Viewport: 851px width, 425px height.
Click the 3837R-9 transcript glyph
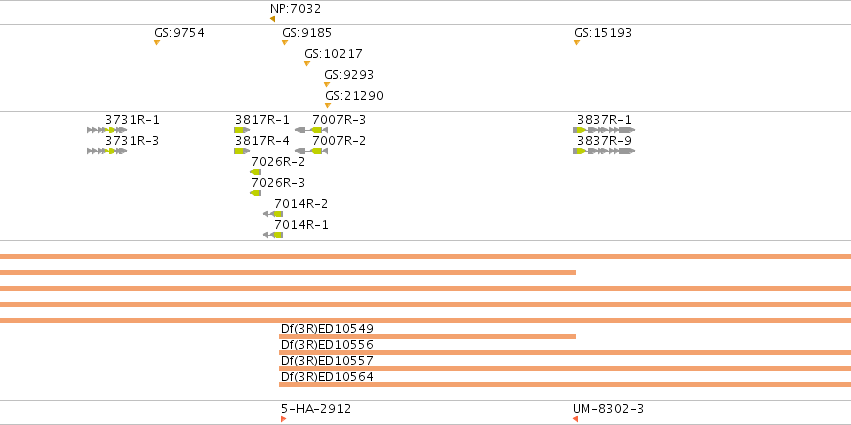[604, 151]
